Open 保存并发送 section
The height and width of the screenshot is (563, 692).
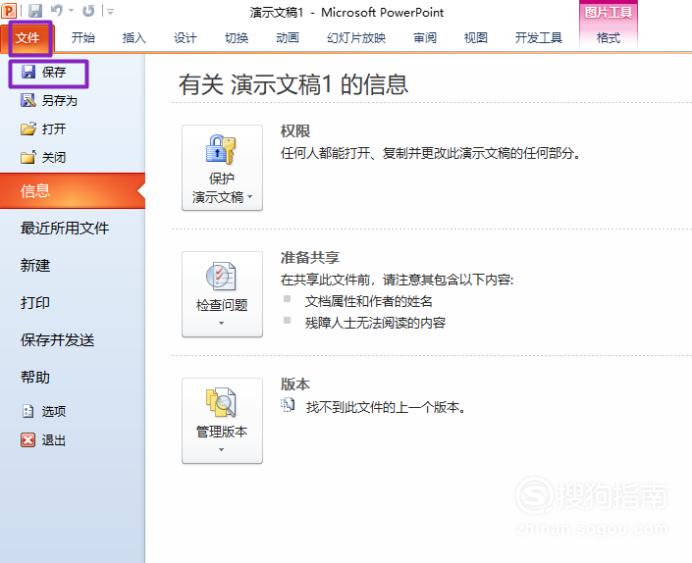click(x=57, y=340)
